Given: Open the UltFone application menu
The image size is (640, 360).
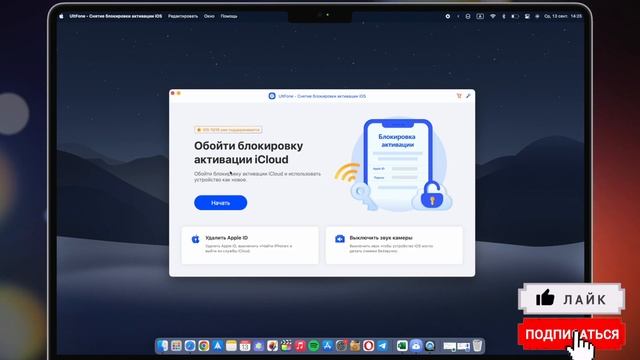Looking at the screenshot, I should point(116,16).
